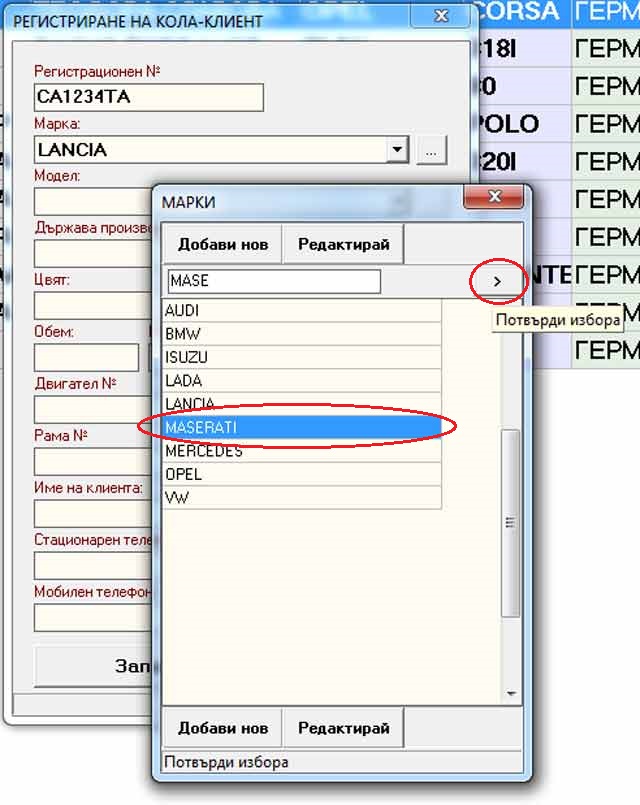Close the Регистриране на кола-клиент window
640x805 pixels.
click(440, 16)
